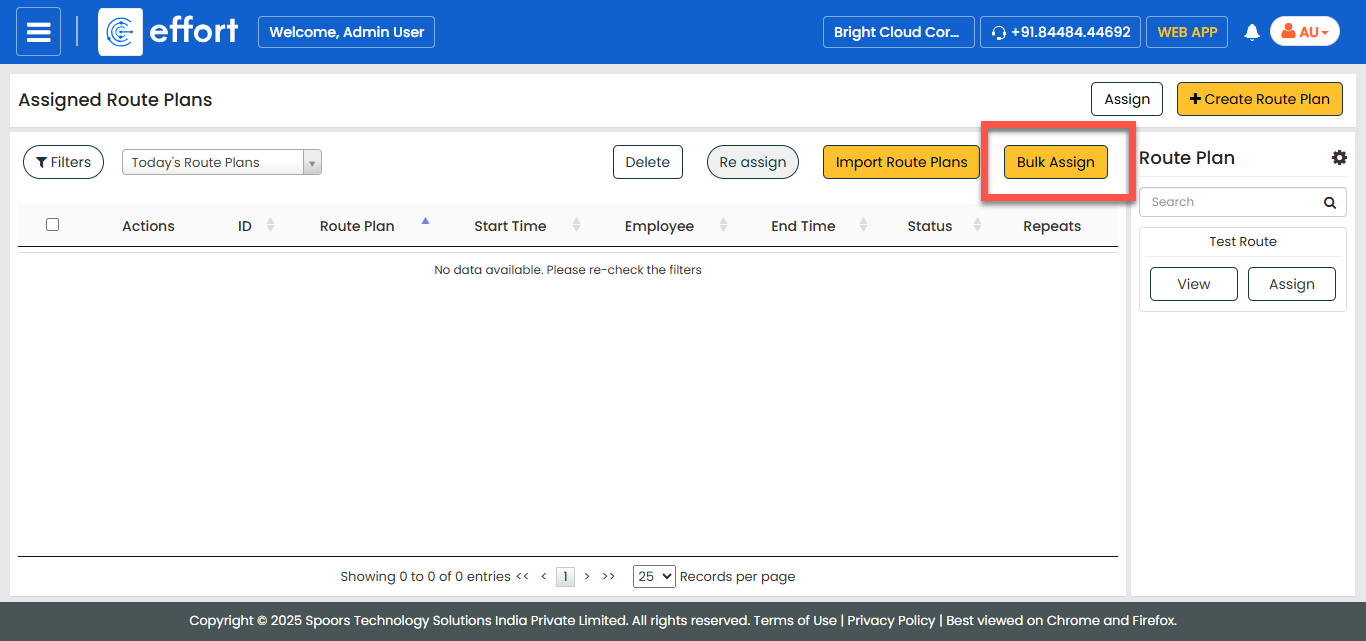Sort table by Employee column
The image size is (1366, 641).
pyautogui.click(x=659, y=226)
